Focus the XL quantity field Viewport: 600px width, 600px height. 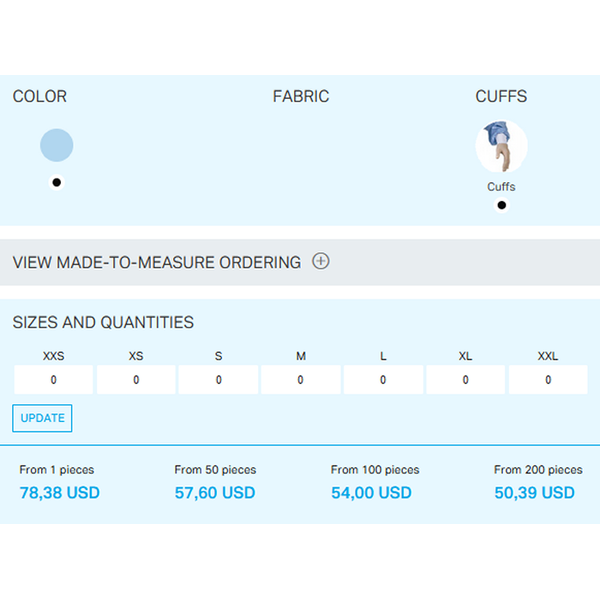tap(466, 380)
